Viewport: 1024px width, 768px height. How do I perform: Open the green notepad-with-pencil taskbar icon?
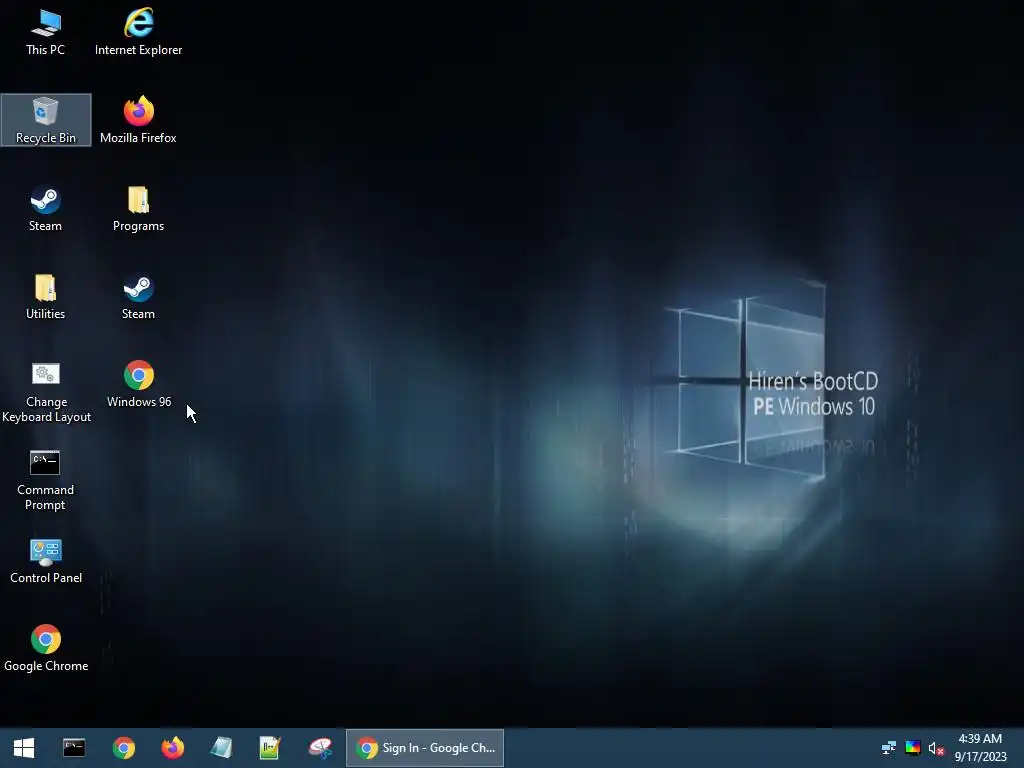270,748
